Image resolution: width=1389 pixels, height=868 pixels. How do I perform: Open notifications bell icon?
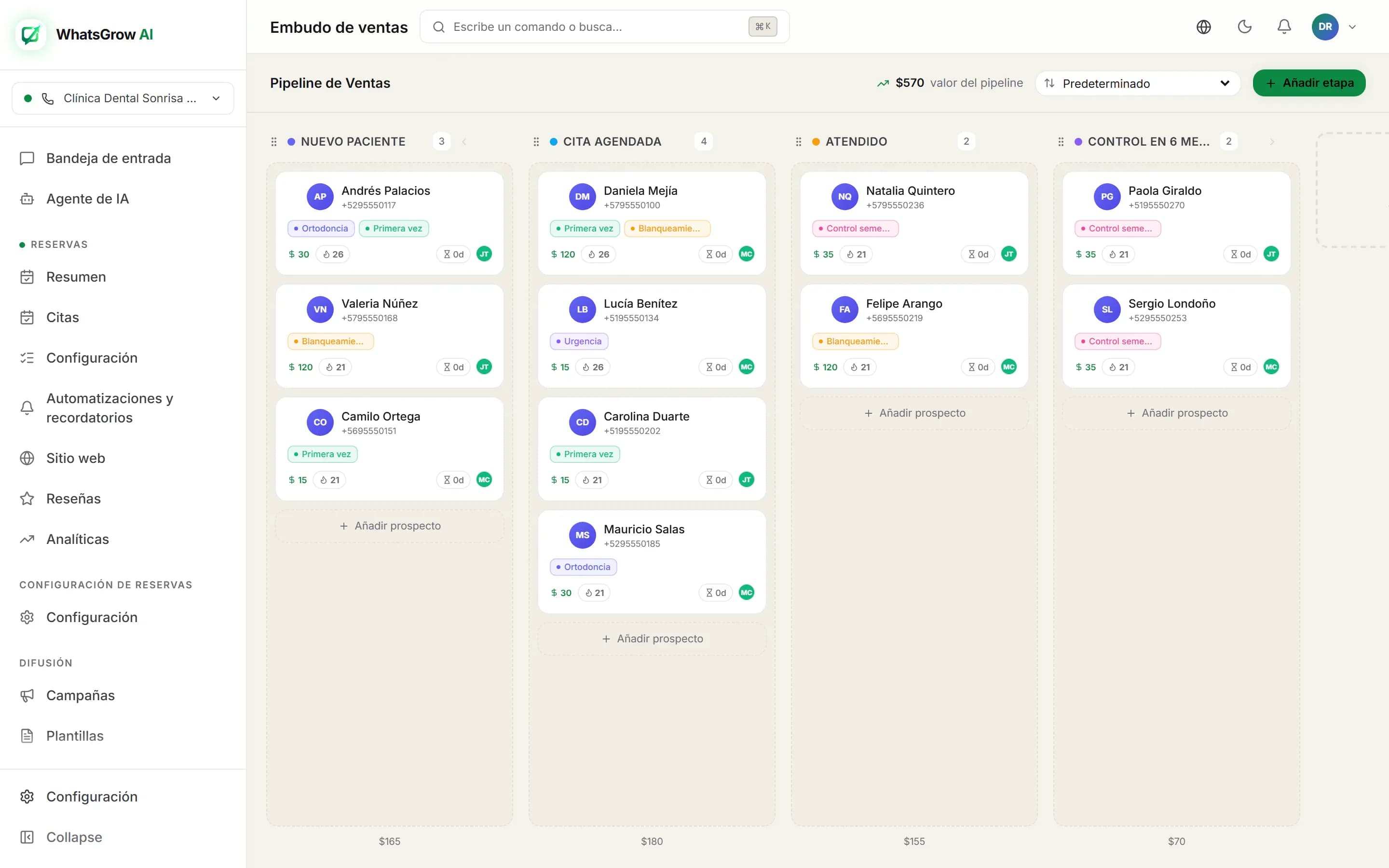[1284, 27]
